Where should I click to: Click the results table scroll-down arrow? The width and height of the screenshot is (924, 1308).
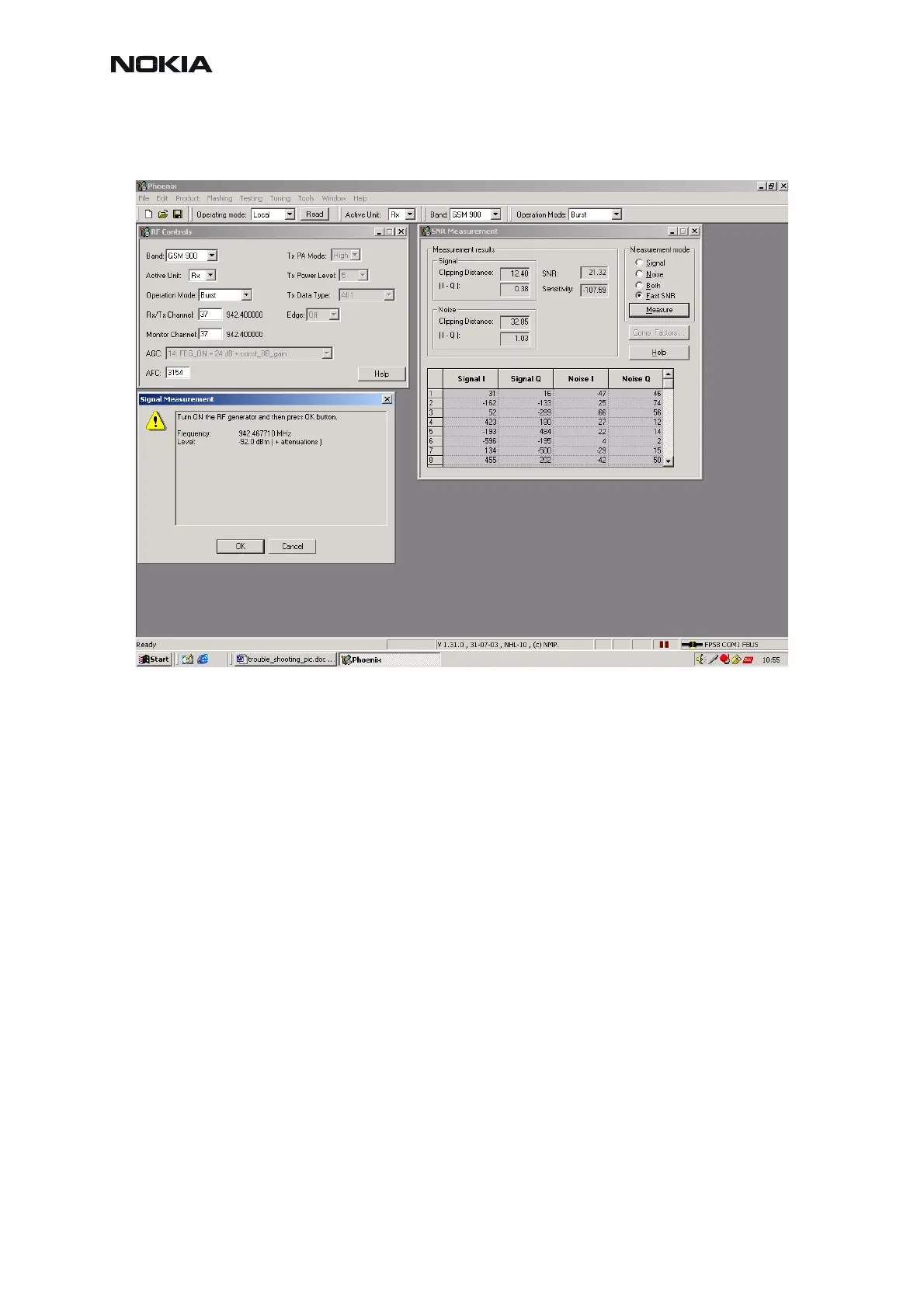point(669,461)
